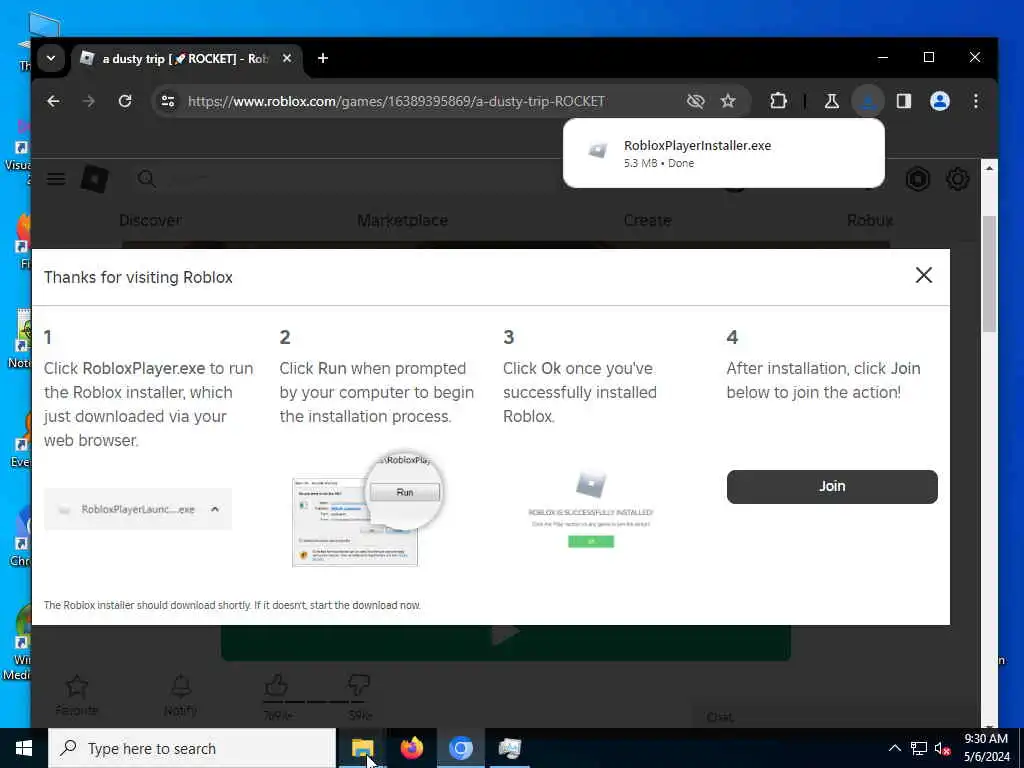Image resolution: width=1024 pixels, height=768 pixels.
Task: Go to the Discover tab
Action: point(150,221)
